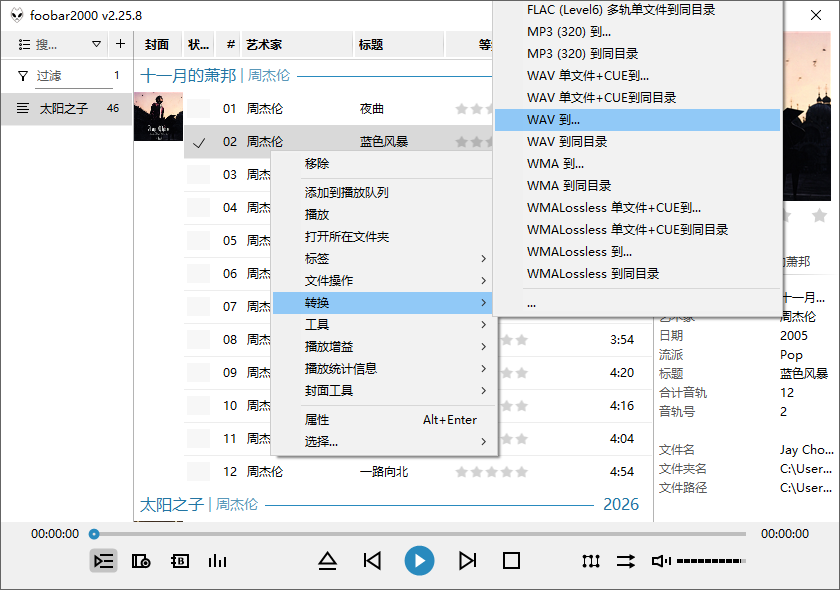The width and height of the screenshot is (840, 590).
Task: Click album header 太阳之子 | 周杰伦
Action: (199, 504)
